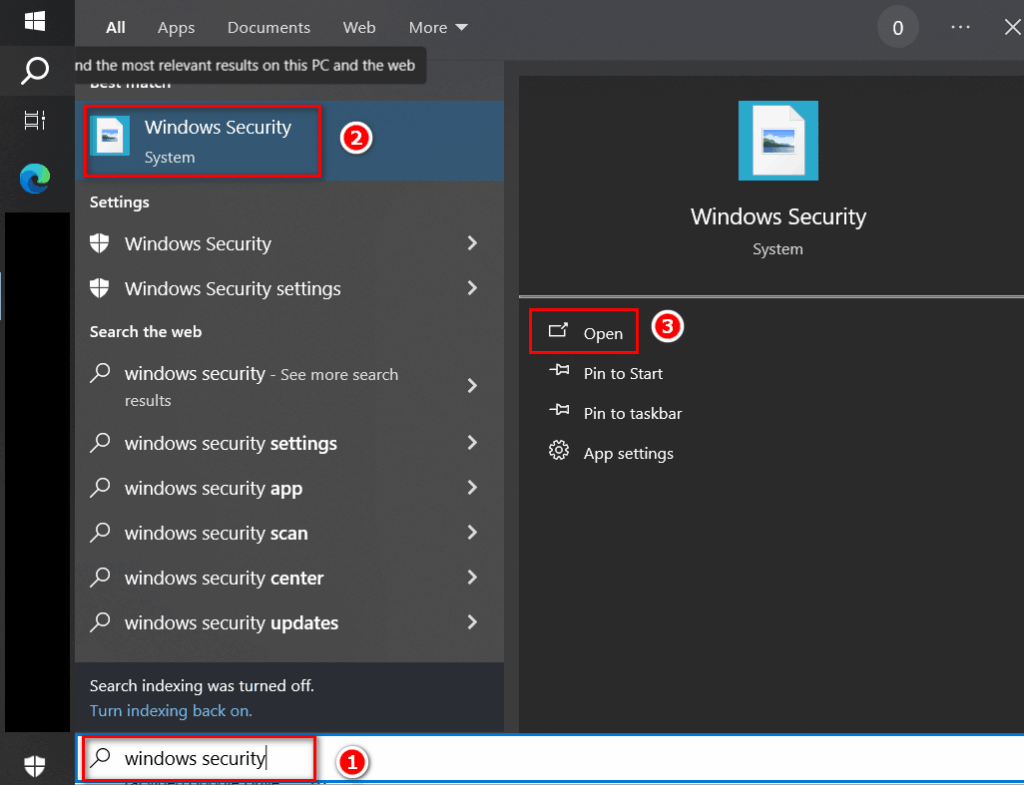Image resolution: width=1024 pixels, height=785 pixels.
Task: Switch to the Apps tab
Action: [176, 27]
